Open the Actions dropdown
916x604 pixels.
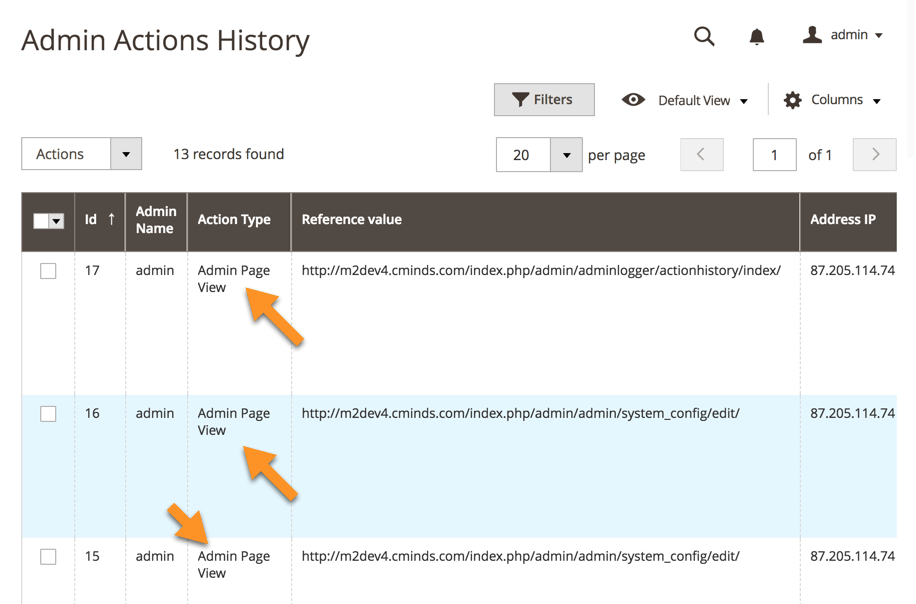coord(81,154)
